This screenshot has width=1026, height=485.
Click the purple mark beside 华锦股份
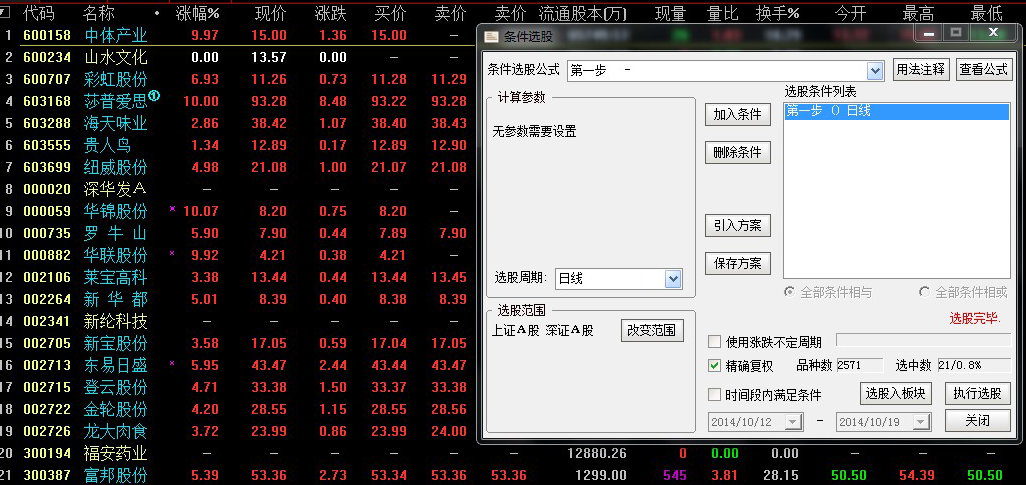(x=172, y=209)
